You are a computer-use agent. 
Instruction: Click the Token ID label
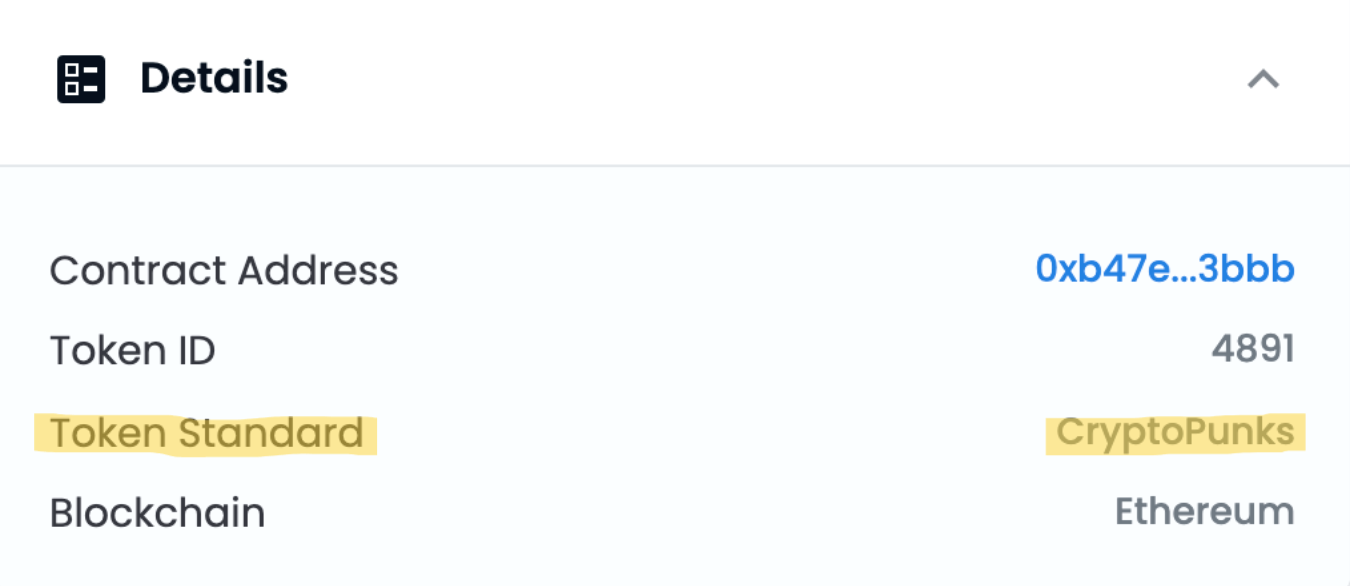[x=133, y=351]
